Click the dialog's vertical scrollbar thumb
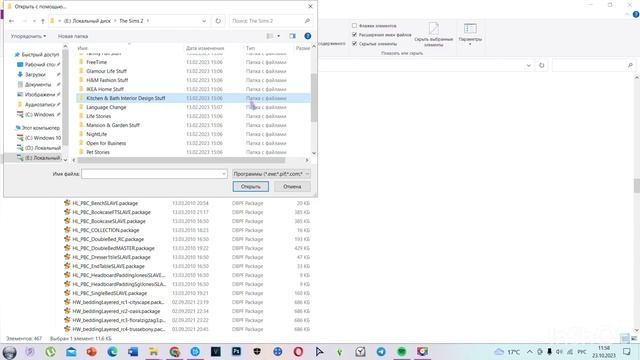Screen dimensions: 640x360 [x=313, y=98]
